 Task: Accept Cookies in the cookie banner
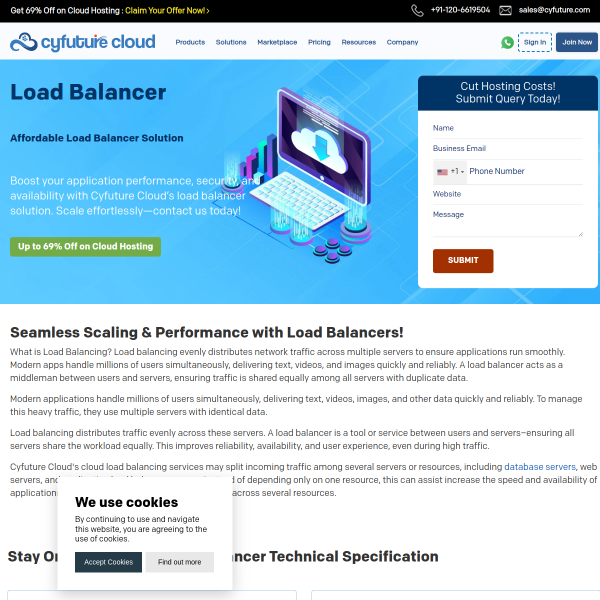pyautogui.click(x=108, y=562)
